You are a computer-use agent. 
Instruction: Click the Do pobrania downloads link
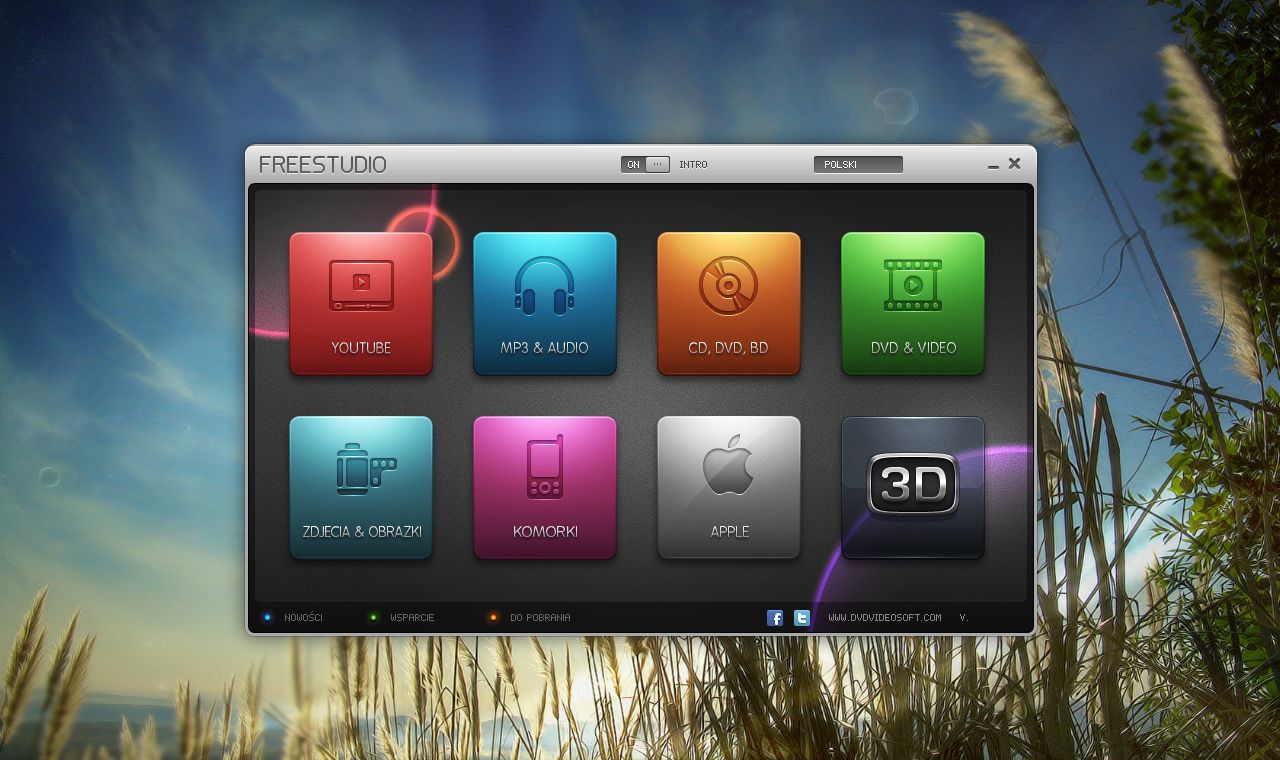coord(540,618)
